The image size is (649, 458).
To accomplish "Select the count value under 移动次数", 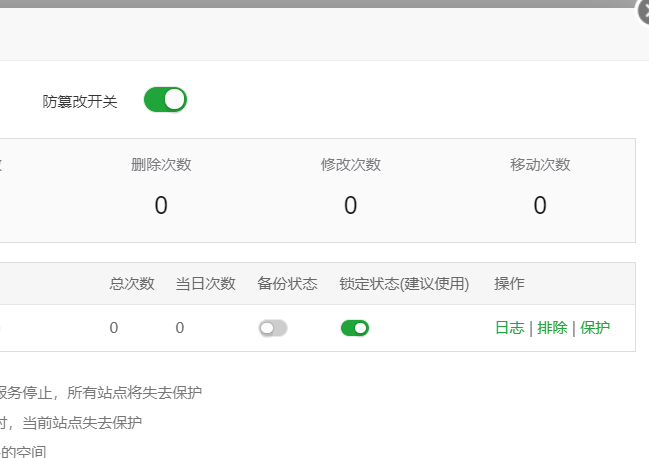I will point(540,206).
